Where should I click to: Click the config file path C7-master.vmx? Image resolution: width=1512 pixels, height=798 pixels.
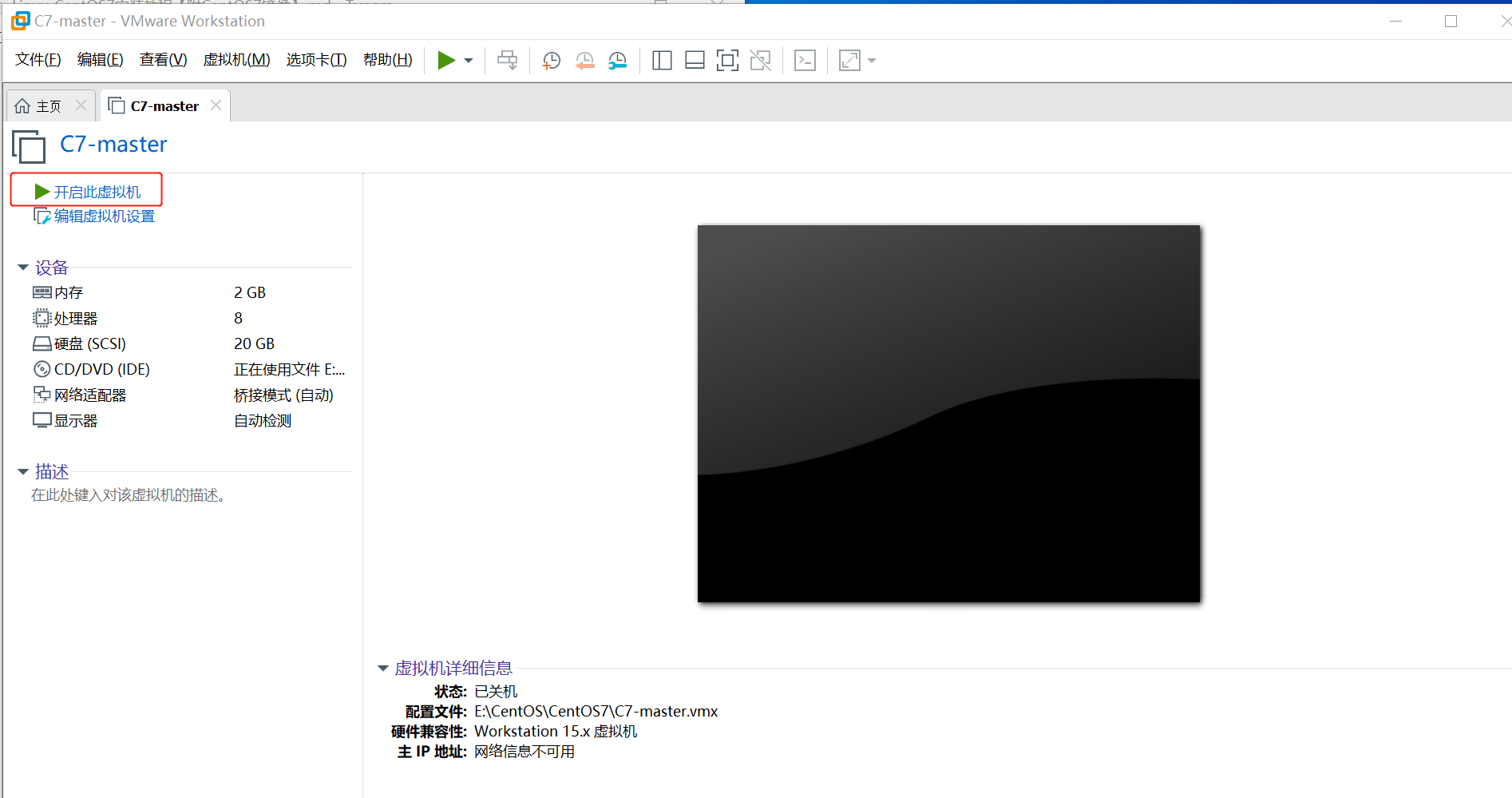[x=596, y=712]
